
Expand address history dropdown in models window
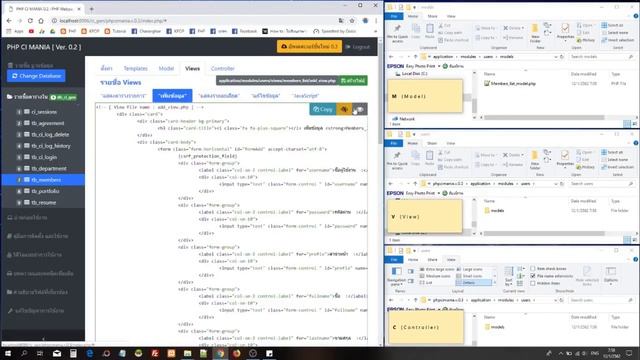(x=556, y=57)
